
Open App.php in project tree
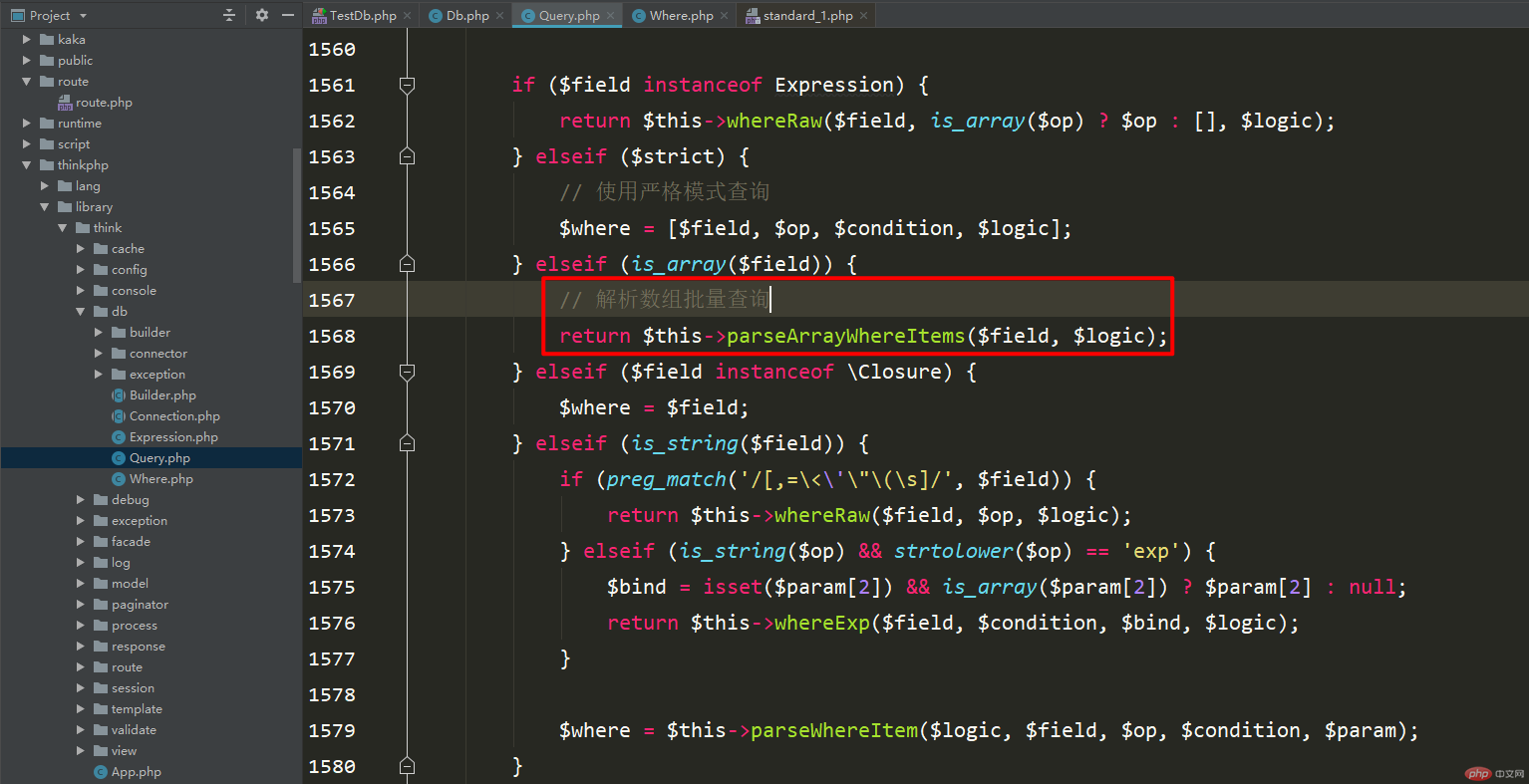tap(137, 772)
